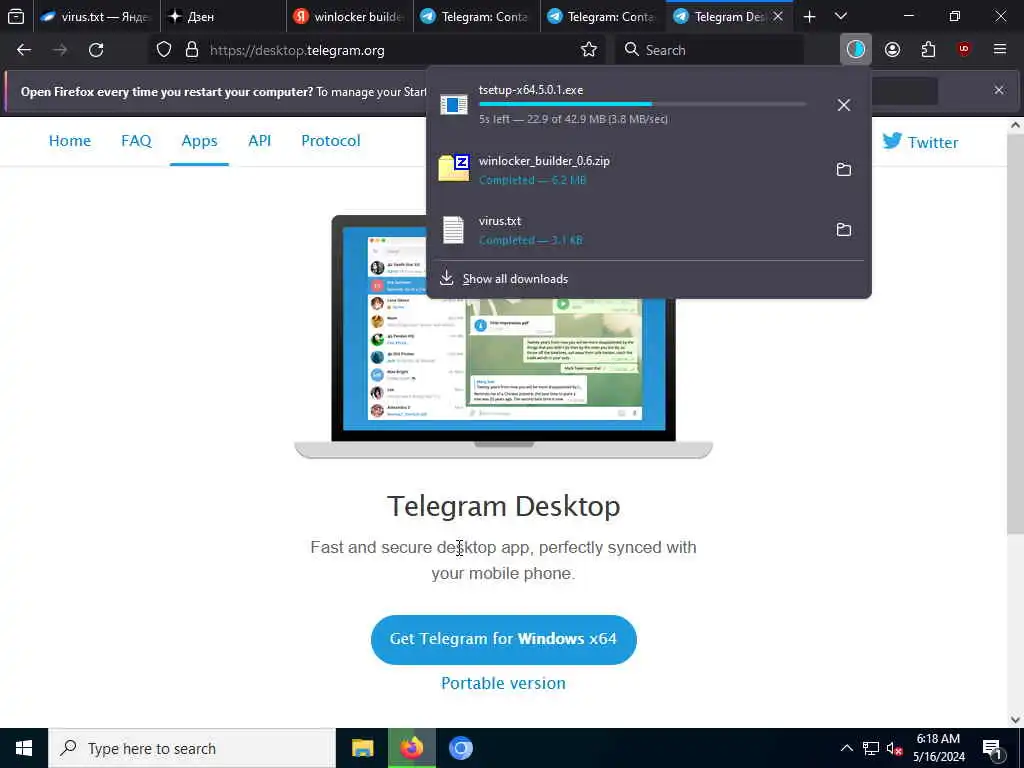Switch to the Дзен tab

(x=223, y=17)
